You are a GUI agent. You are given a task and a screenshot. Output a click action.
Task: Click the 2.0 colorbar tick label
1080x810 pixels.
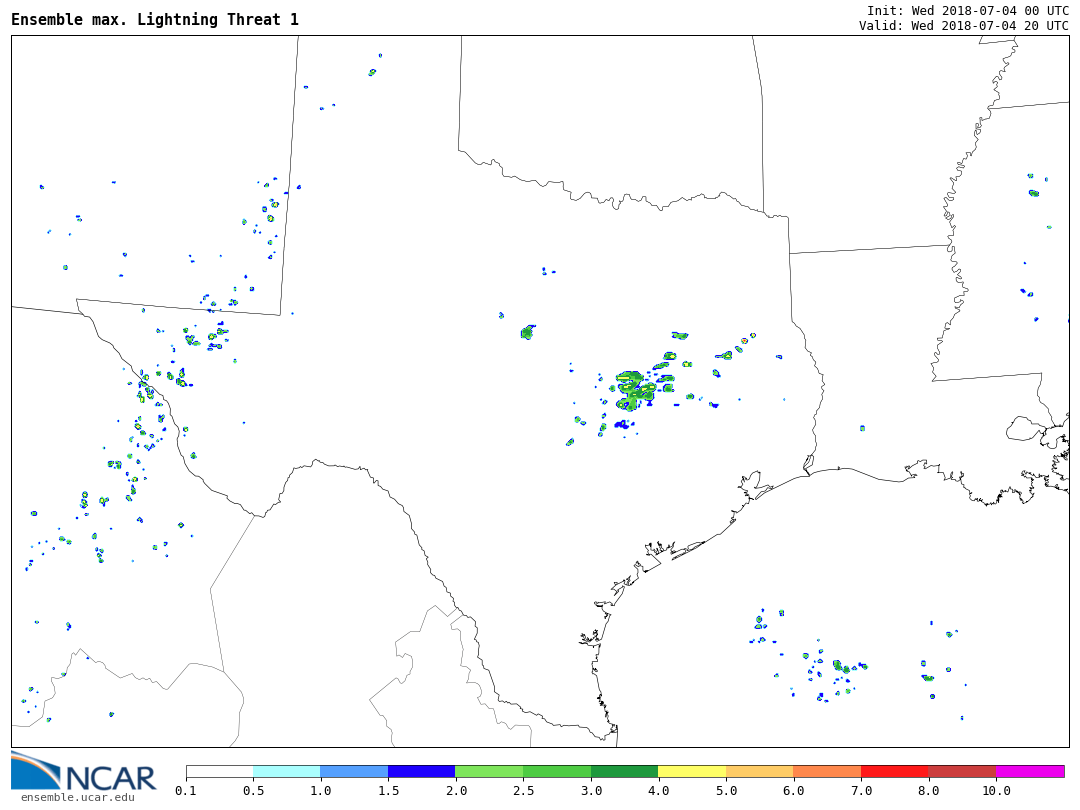(x=455, y=791)
